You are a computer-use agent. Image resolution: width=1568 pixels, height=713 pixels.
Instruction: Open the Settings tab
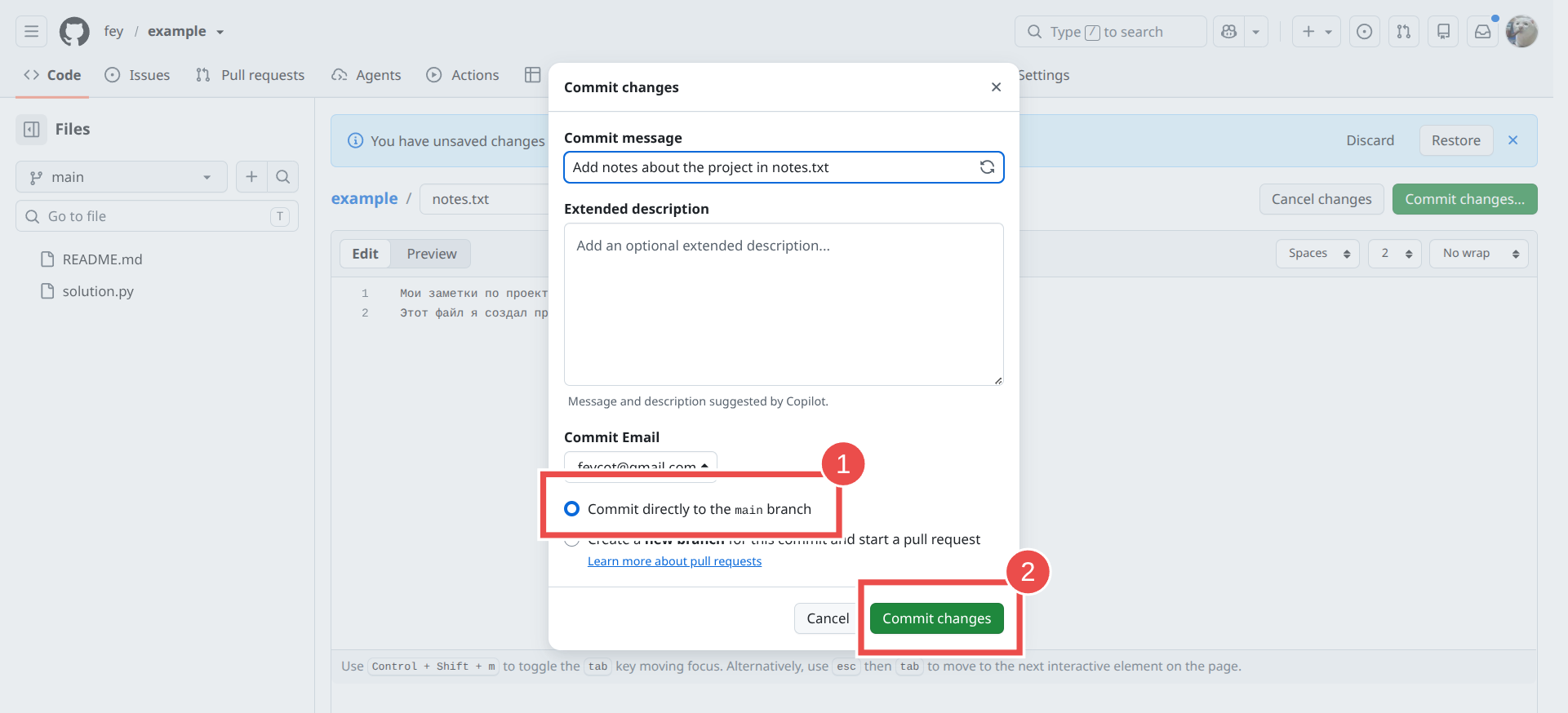1044,75
